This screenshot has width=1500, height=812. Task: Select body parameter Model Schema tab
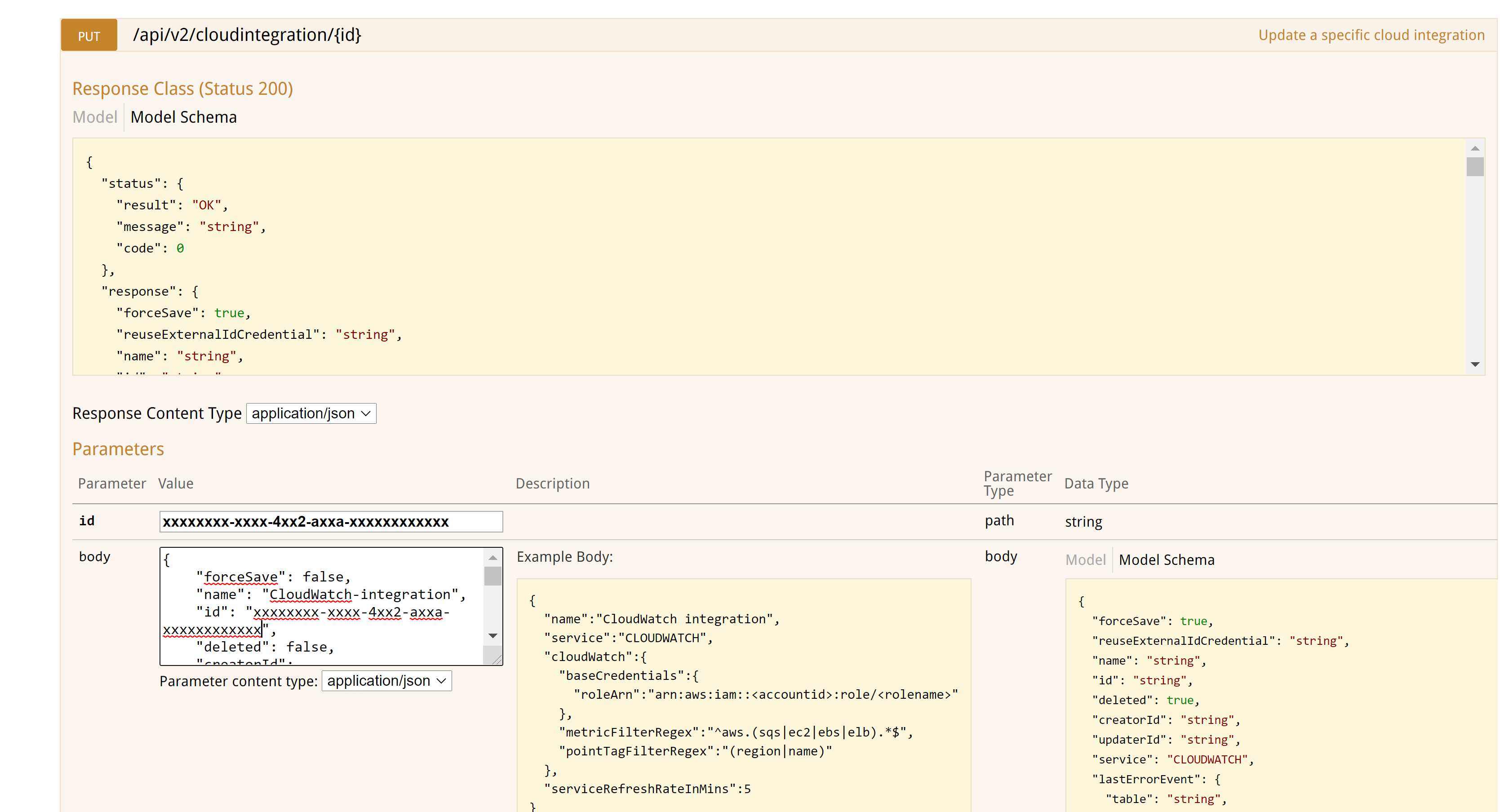pos(1167,560)
